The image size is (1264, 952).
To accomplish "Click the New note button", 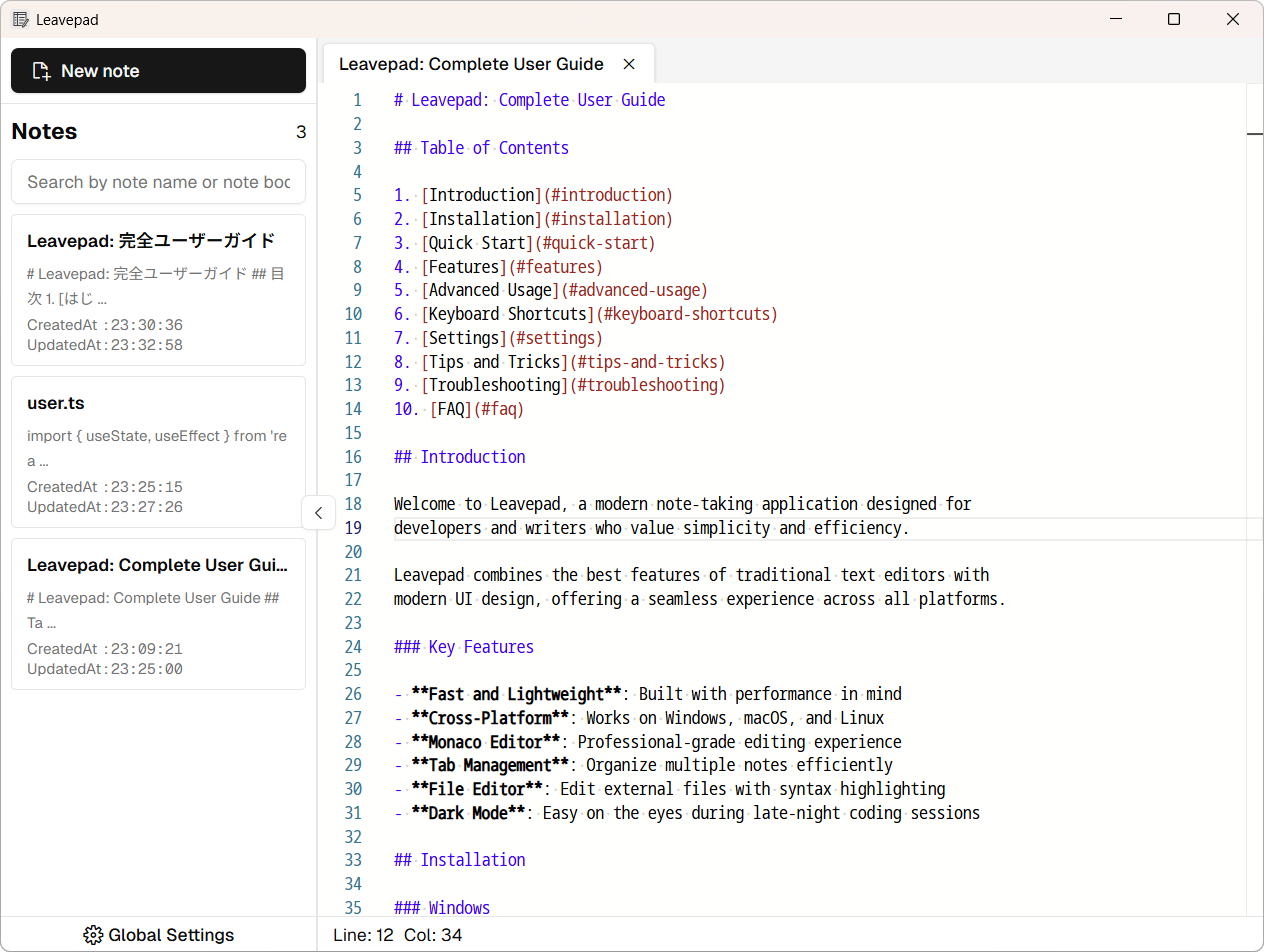I will (x=158, y=71).
